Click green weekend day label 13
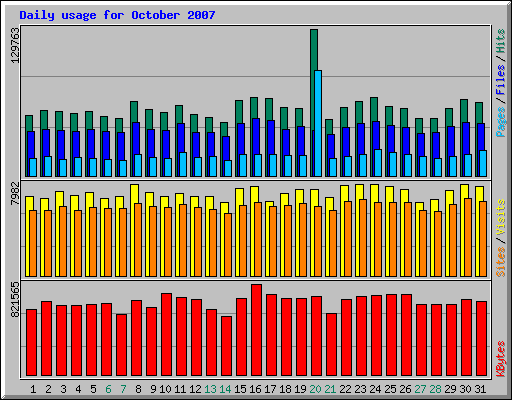Screen dimensions: 512x400 tap(210, 389)
